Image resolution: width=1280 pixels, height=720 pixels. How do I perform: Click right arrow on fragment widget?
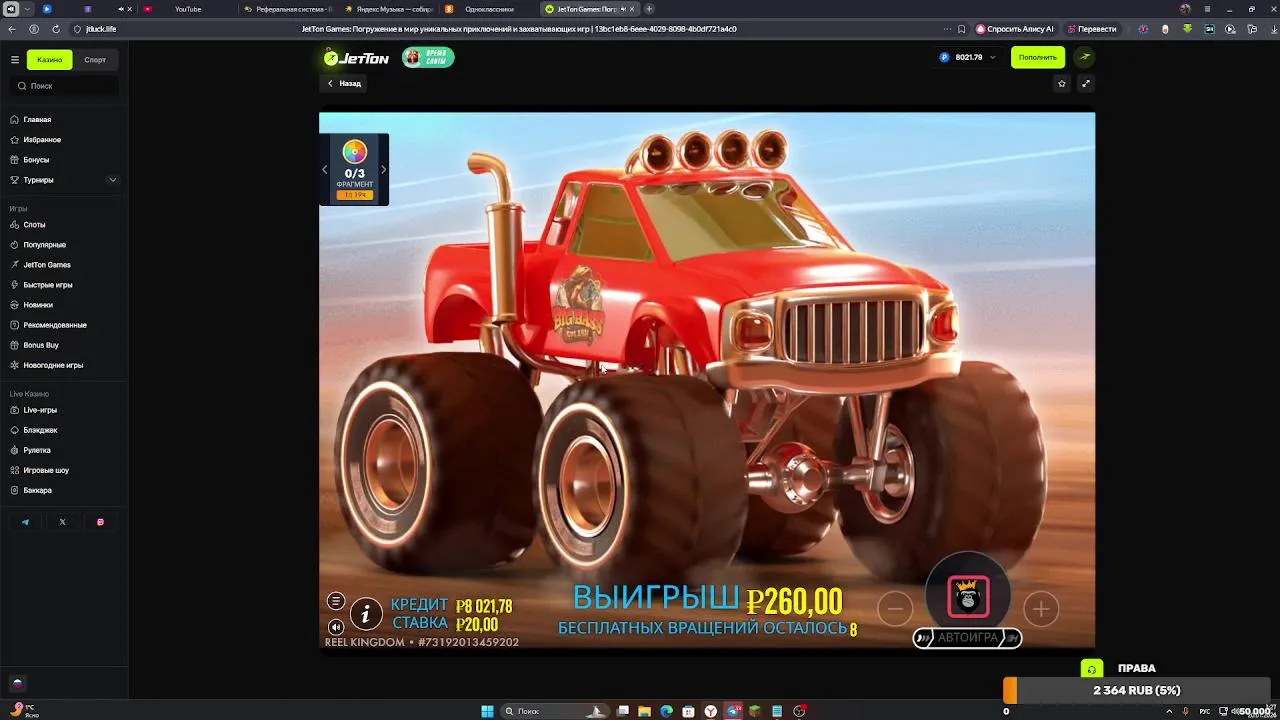[383, 170]
